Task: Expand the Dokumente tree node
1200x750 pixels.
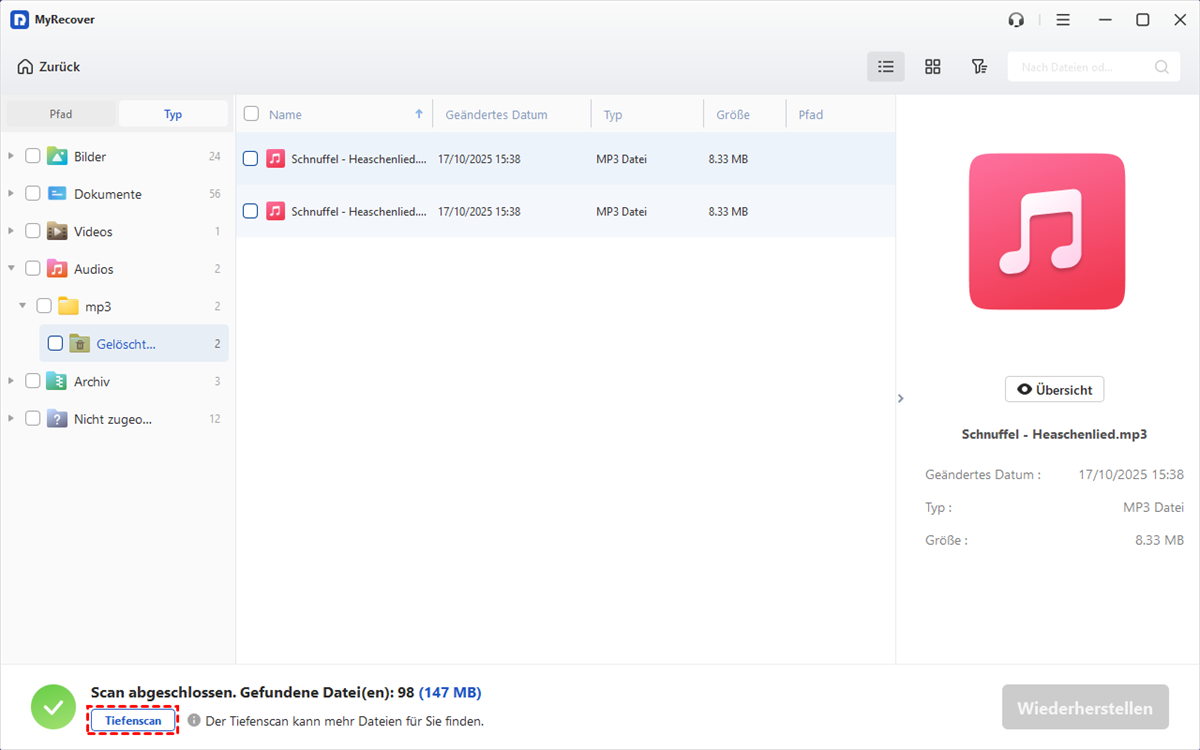Action: pyautogui.click(x=11, y=194)
